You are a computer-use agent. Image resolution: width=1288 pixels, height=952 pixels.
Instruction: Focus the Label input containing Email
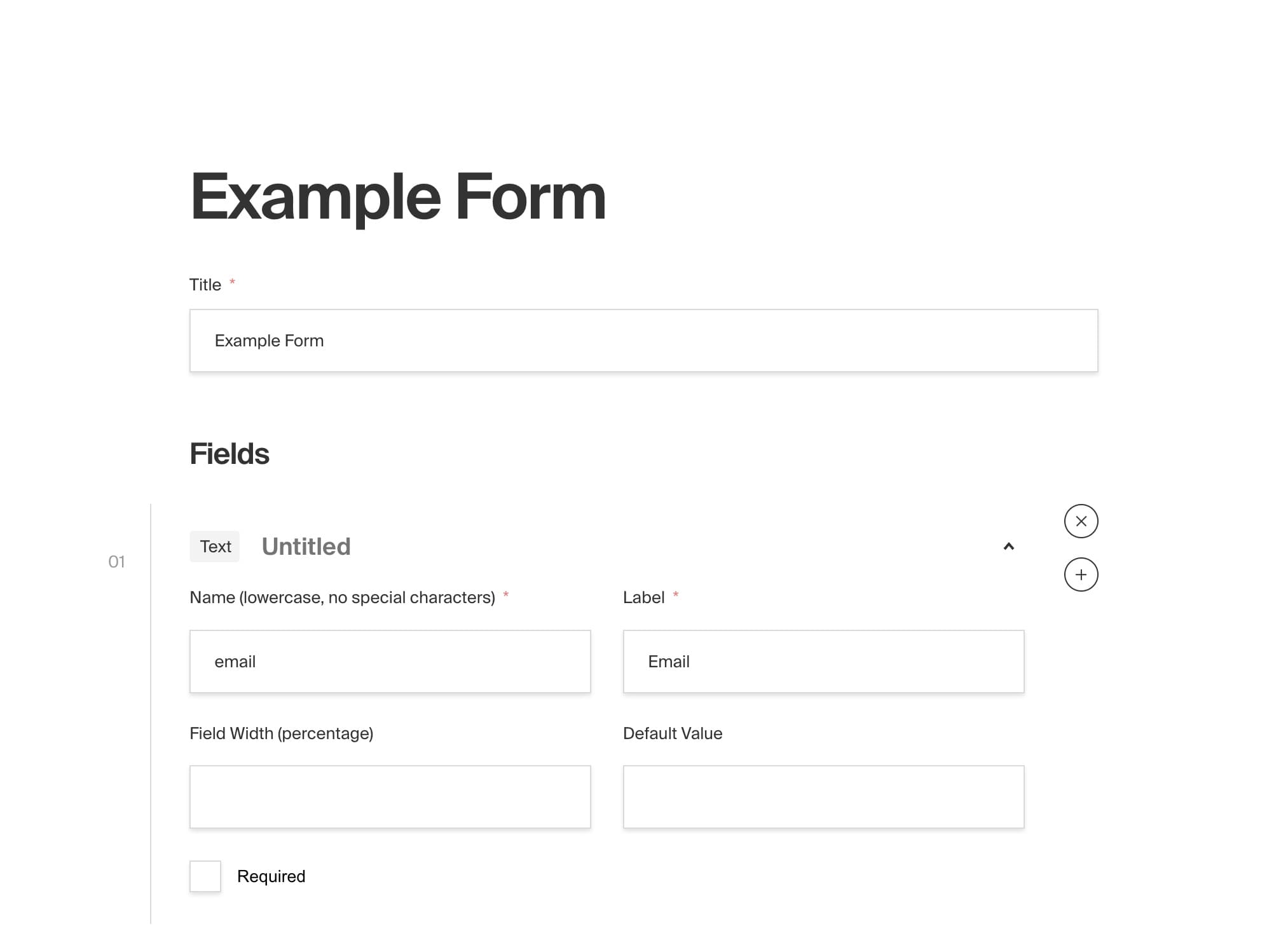[823, 661]
